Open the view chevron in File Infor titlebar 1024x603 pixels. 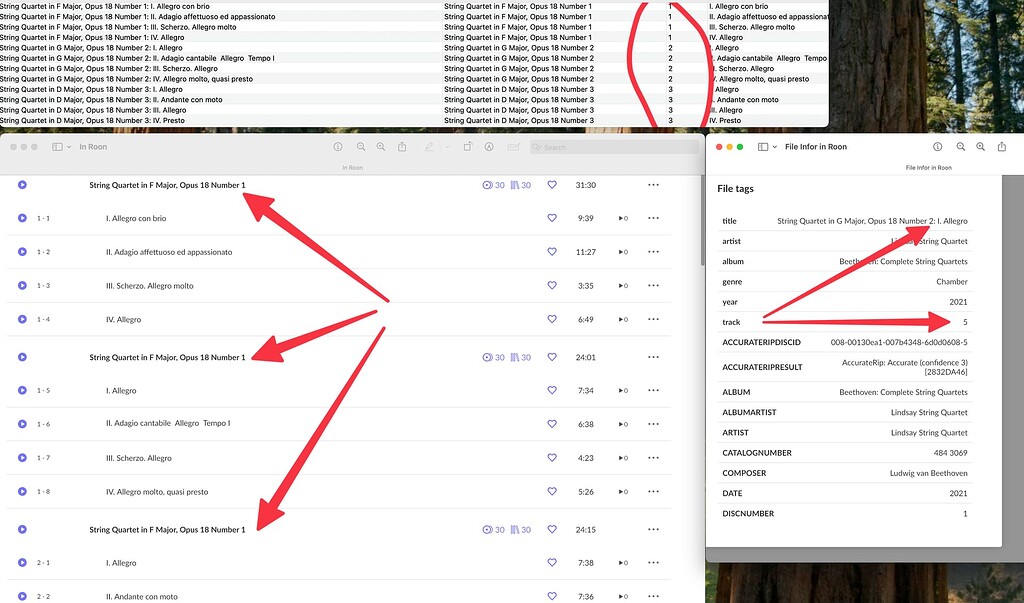tap(774, 146)
